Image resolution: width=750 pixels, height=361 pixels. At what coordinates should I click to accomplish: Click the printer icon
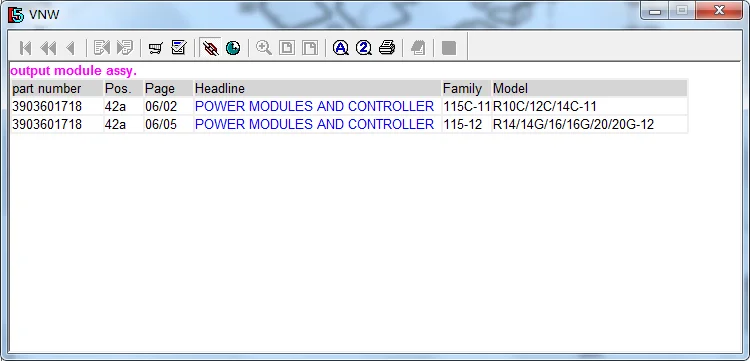pos(387,48)
